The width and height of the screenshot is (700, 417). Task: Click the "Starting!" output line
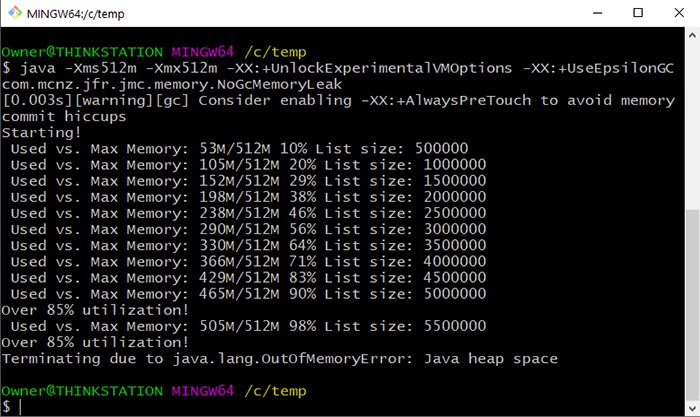(39, 132)
